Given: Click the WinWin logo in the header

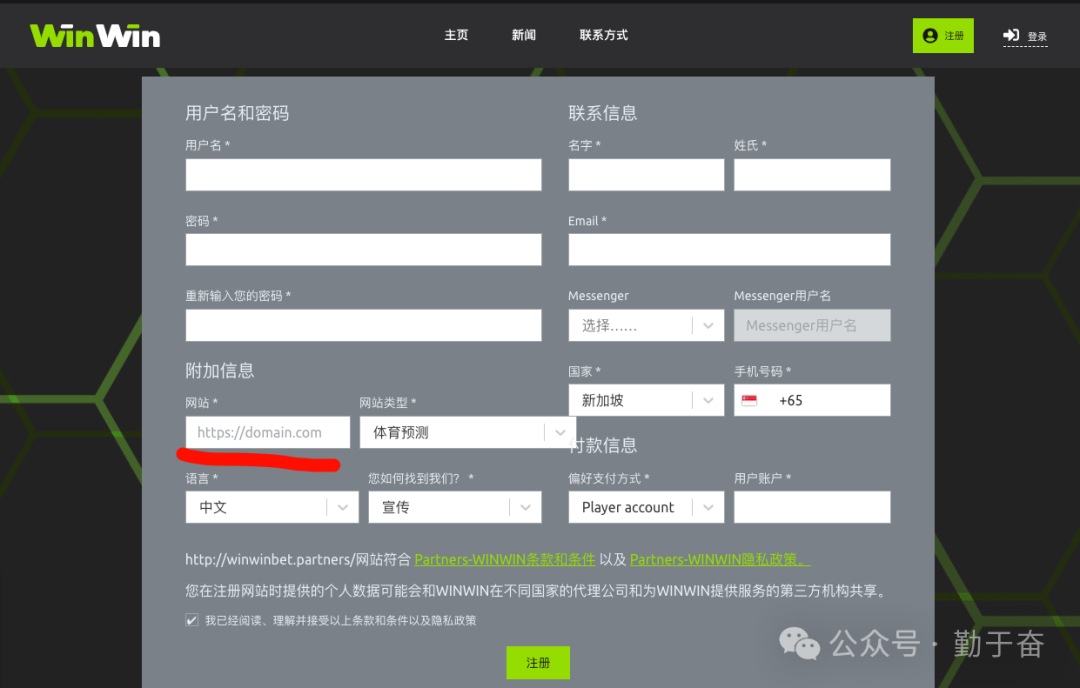Looking at the screenshot, I should coord(94,35).
